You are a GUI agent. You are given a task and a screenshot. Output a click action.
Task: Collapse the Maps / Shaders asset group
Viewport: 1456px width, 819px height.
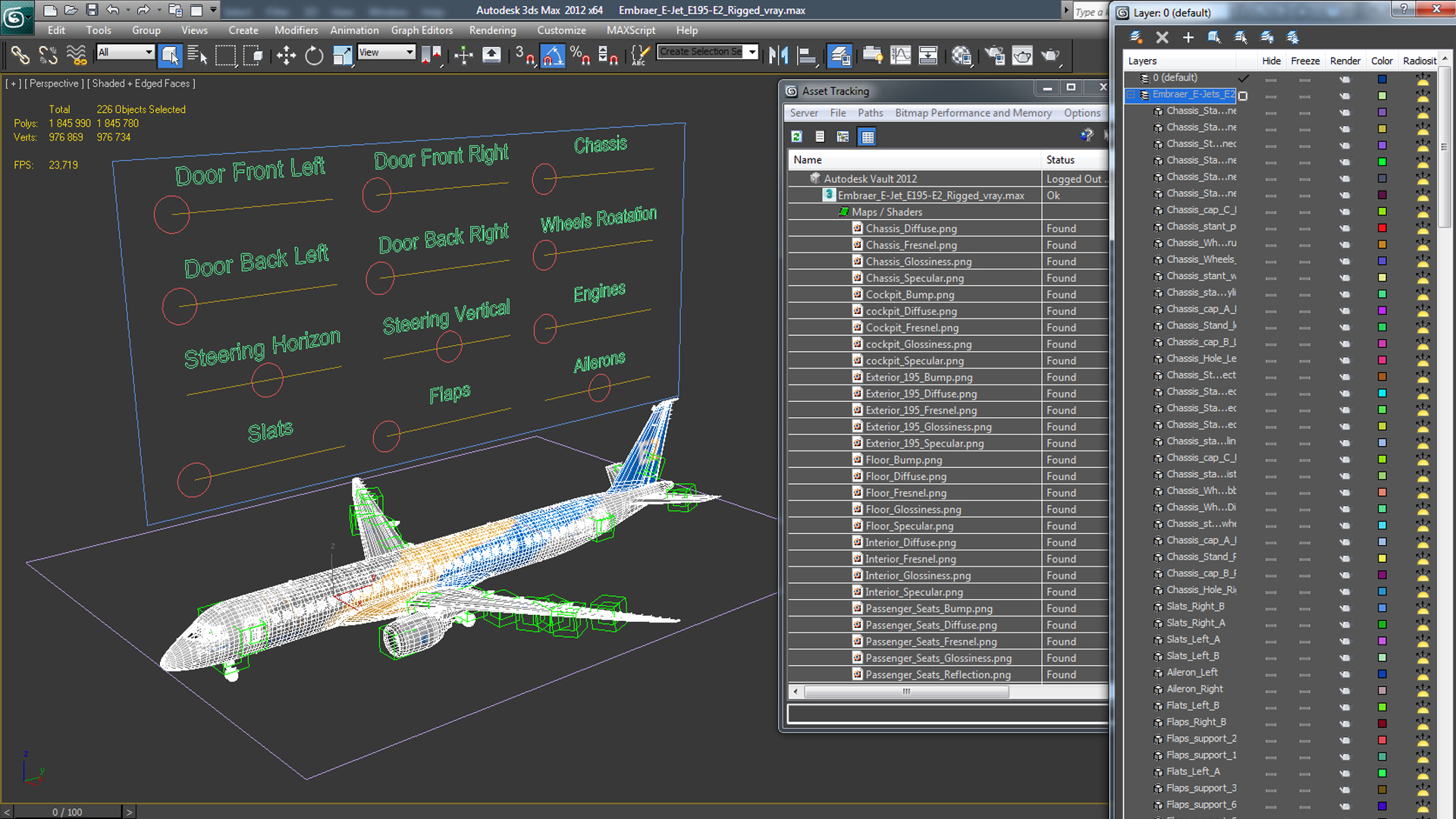click(843, 212)
